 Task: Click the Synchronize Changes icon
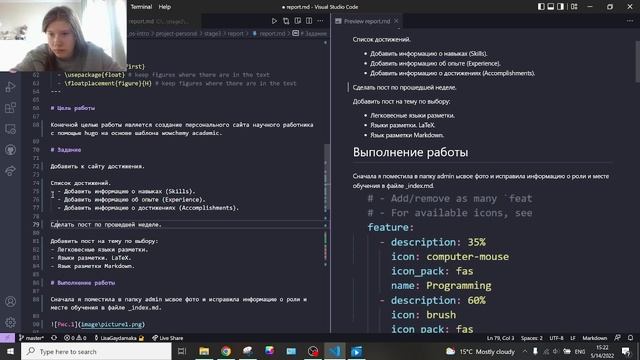click(54, 338)
